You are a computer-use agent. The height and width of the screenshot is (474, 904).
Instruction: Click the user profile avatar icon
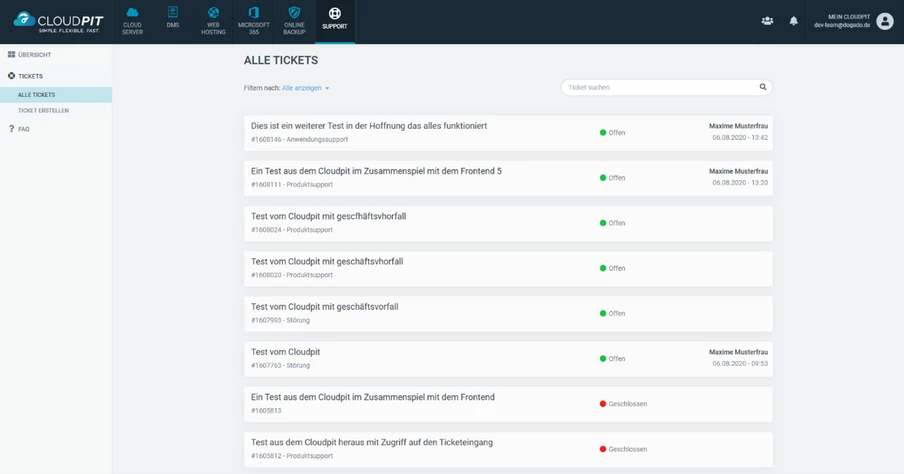(884, 21)
